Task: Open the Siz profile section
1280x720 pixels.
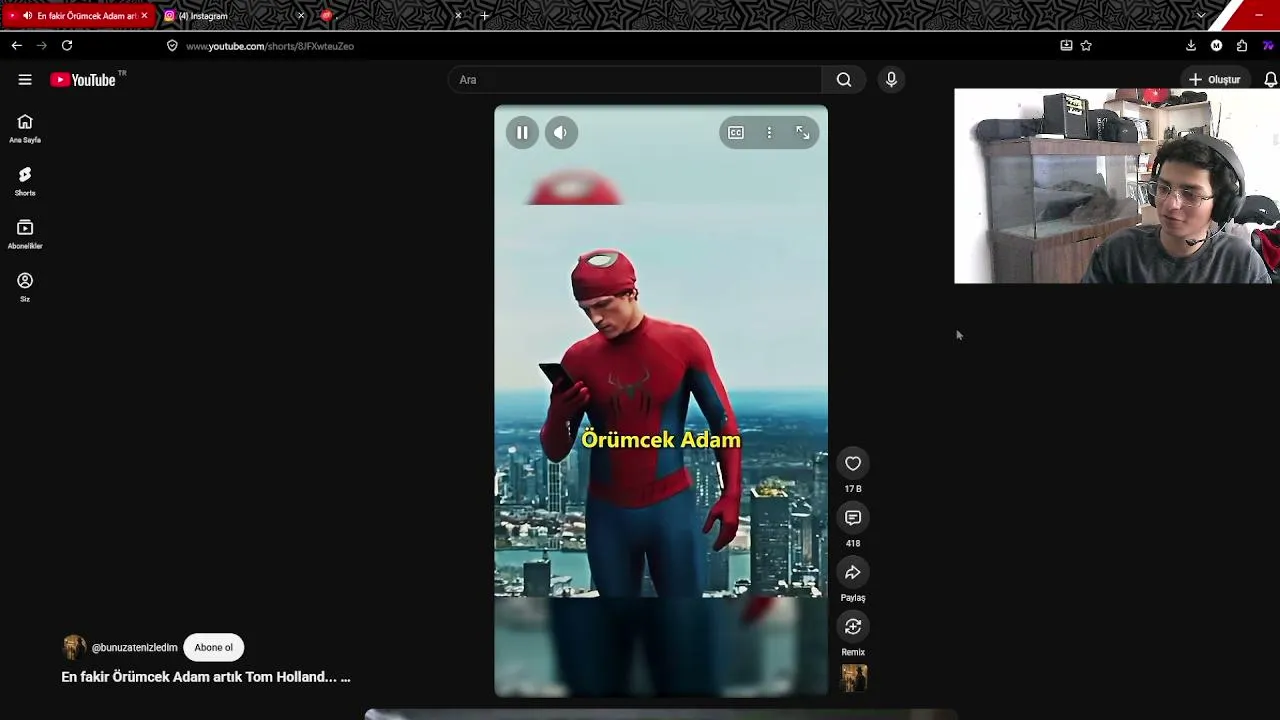Action: 25,287
